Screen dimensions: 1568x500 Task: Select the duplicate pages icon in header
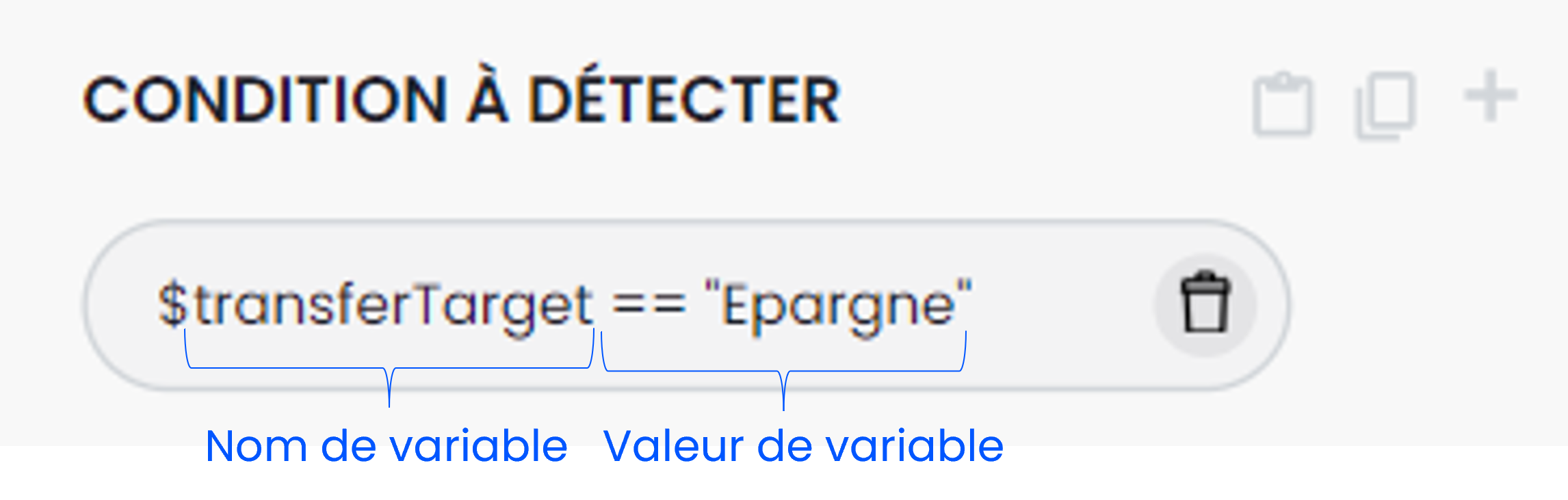1385,105
